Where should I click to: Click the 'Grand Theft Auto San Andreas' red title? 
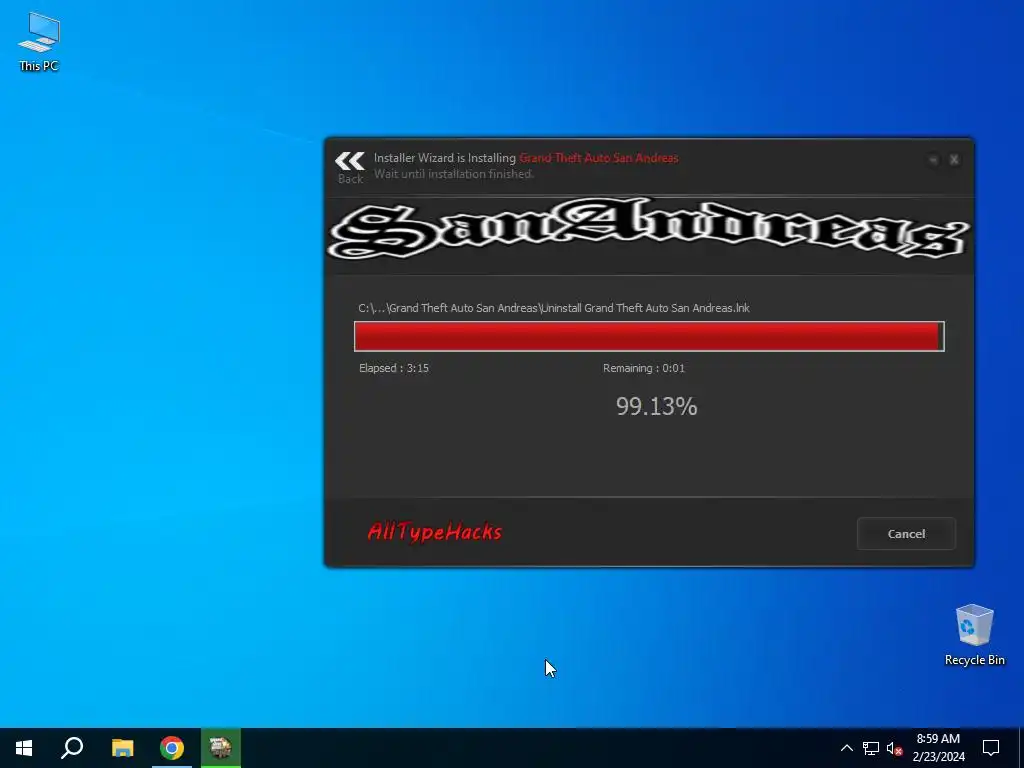pyautogui.click(x=599, y=158)
